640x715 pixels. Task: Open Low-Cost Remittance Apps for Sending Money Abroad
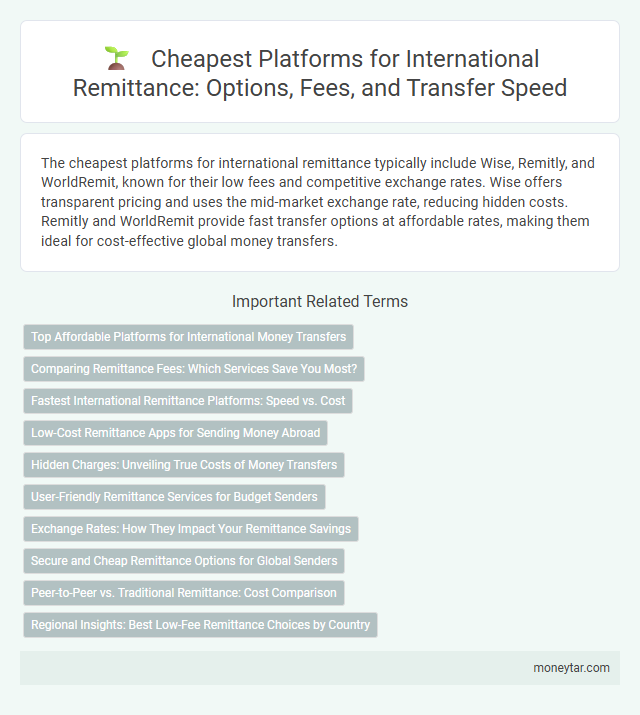pos(175,433)
